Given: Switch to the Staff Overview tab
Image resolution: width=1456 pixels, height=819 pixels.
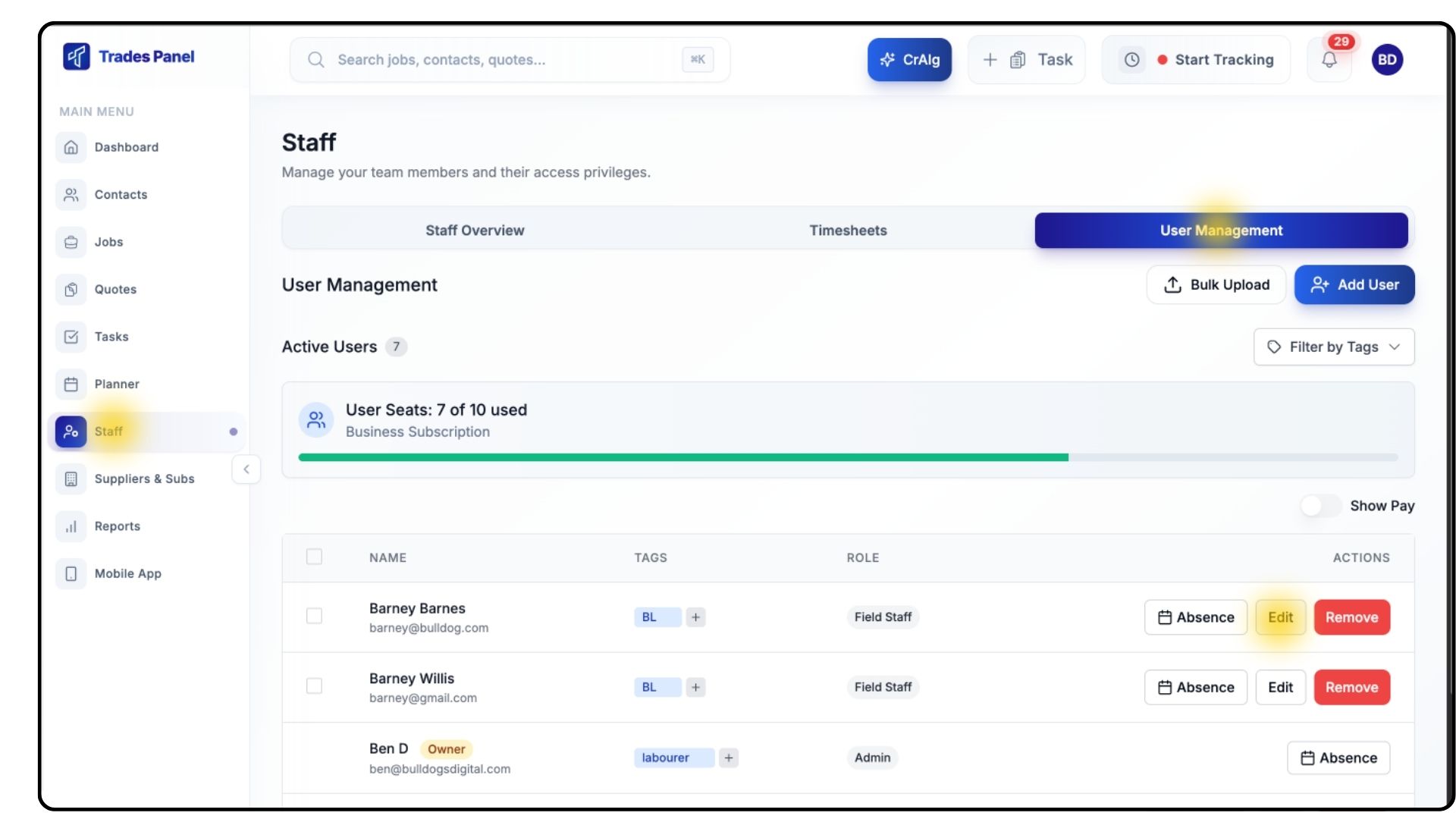Looking at the screenshot, I should [475, 231].
